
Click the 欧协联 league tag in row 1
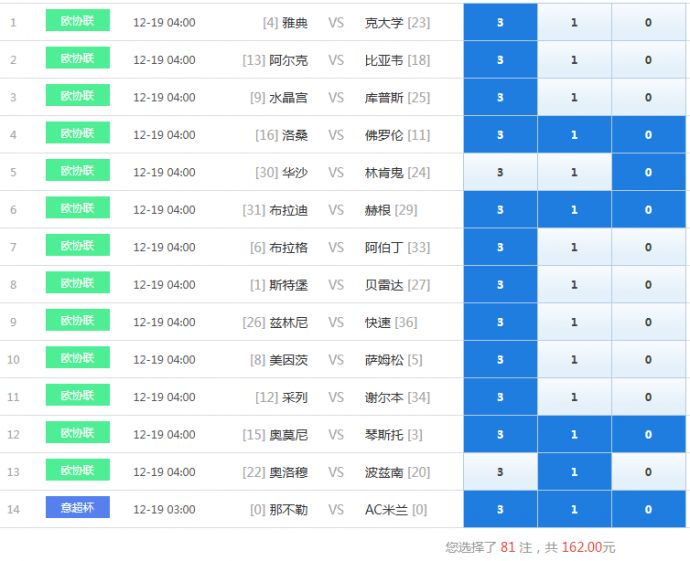pos(77,21)
